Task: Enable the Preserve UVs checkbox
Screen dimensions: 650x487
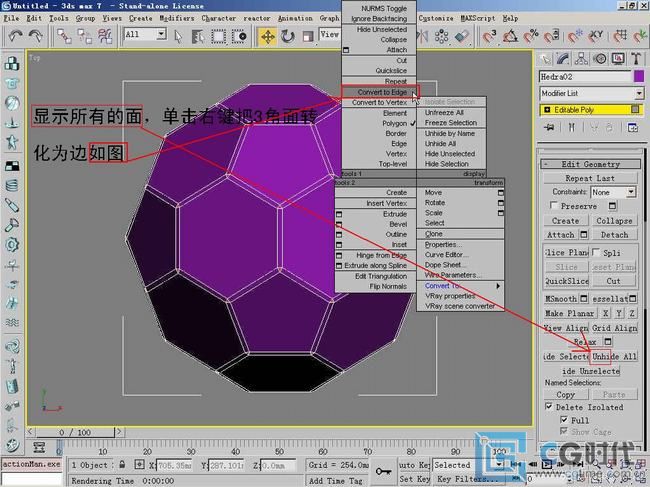Action: (552, 206)
